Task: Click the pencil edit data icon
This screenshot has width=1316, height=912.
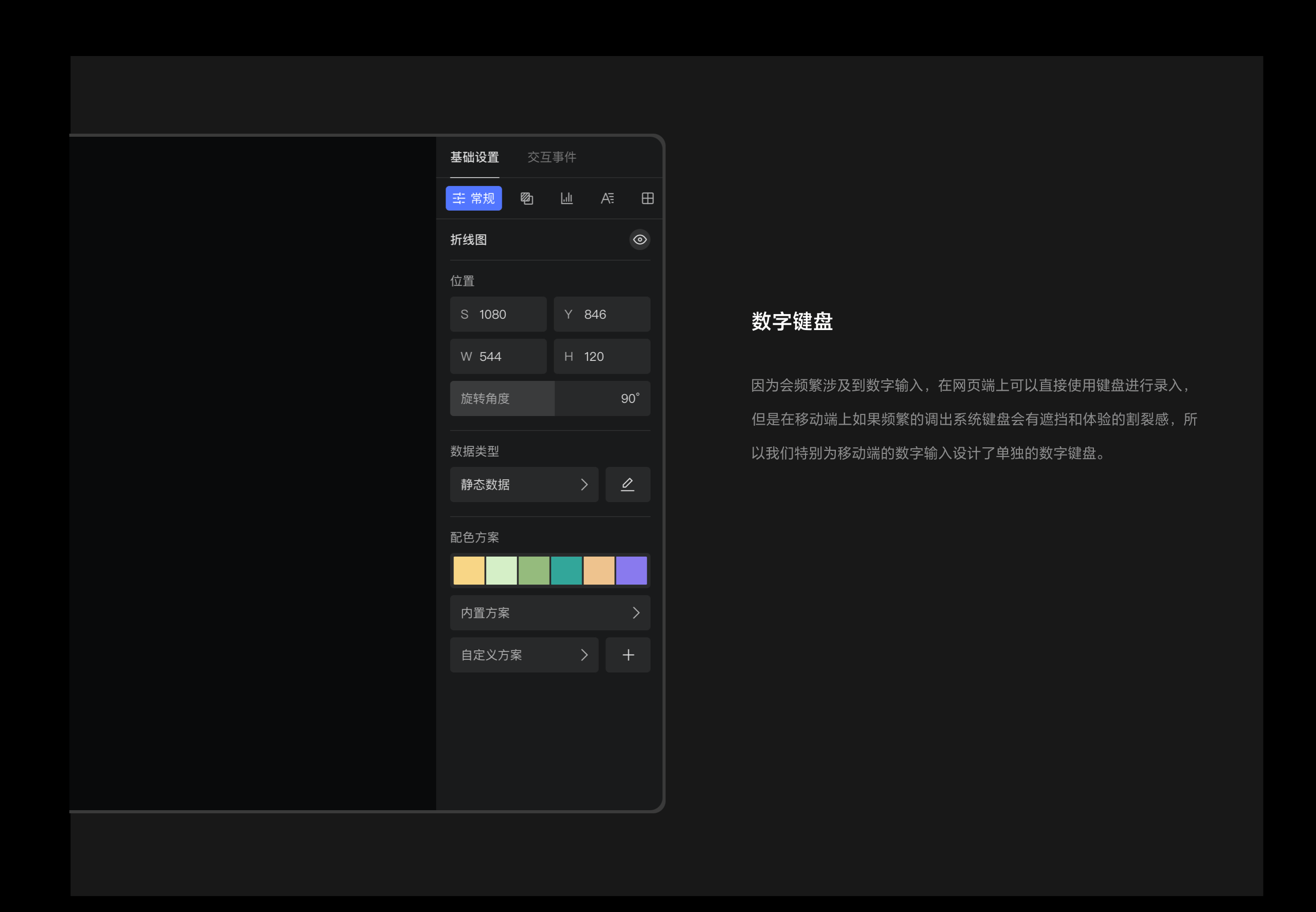Action: point(628,485)
